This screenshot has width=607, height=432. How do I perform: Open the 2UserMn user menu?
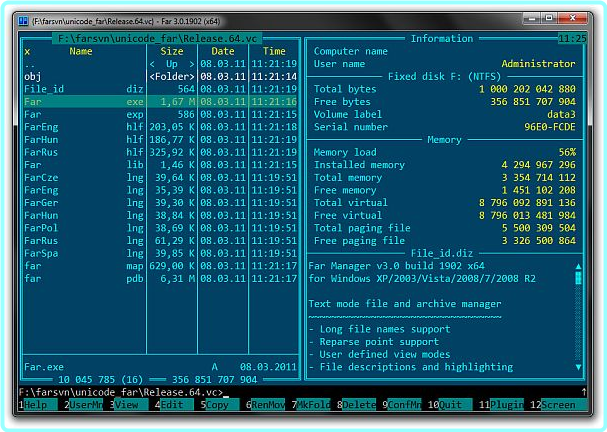coord(85,405)
